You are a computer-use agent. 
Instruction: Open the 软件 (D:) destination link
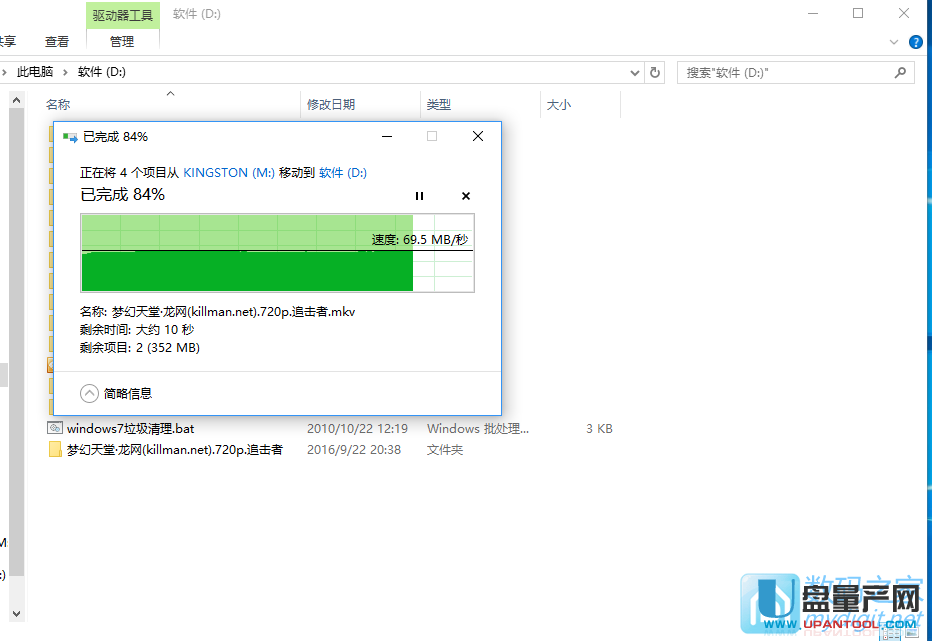(342, 173)
